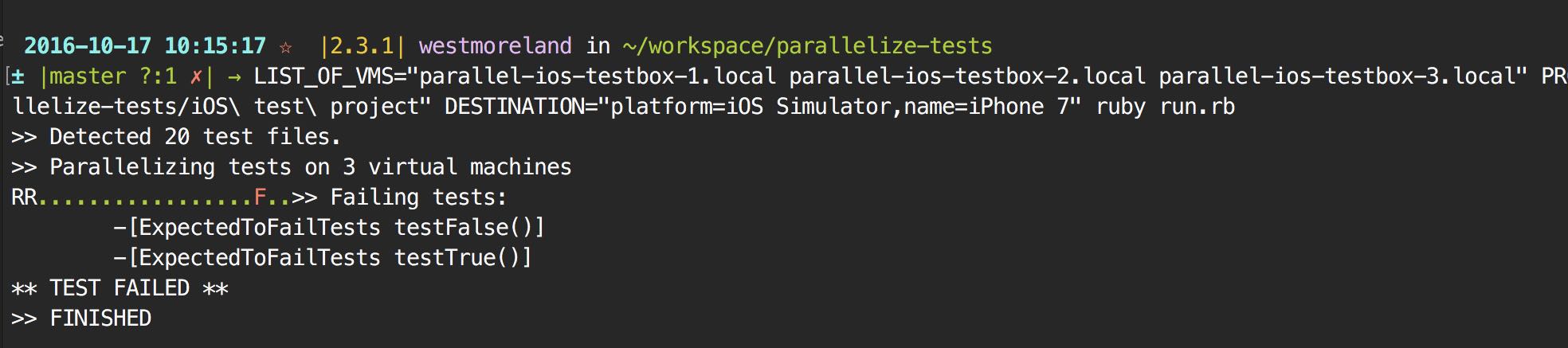Click the username westmoreland in the prompt
1568x348 pixels.
tap(495, 46)
